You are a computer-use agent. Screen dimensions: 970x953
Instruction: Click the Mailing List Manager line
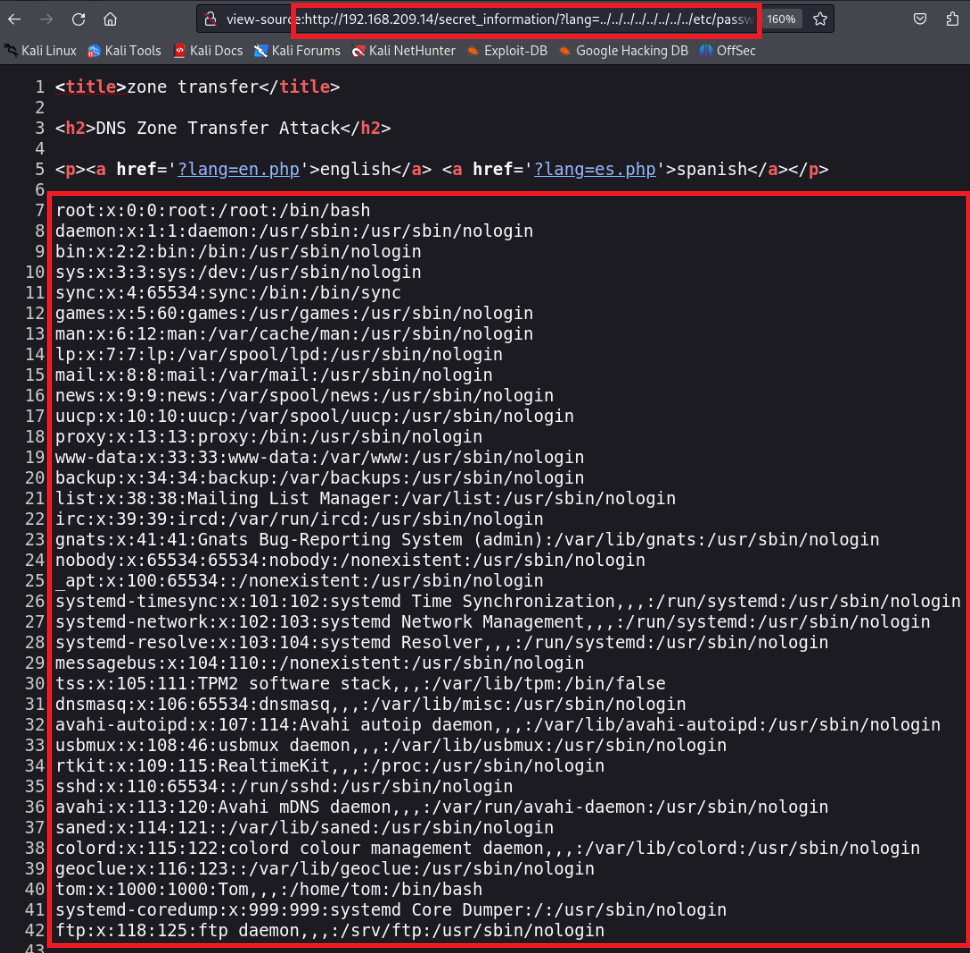(365, 498)
